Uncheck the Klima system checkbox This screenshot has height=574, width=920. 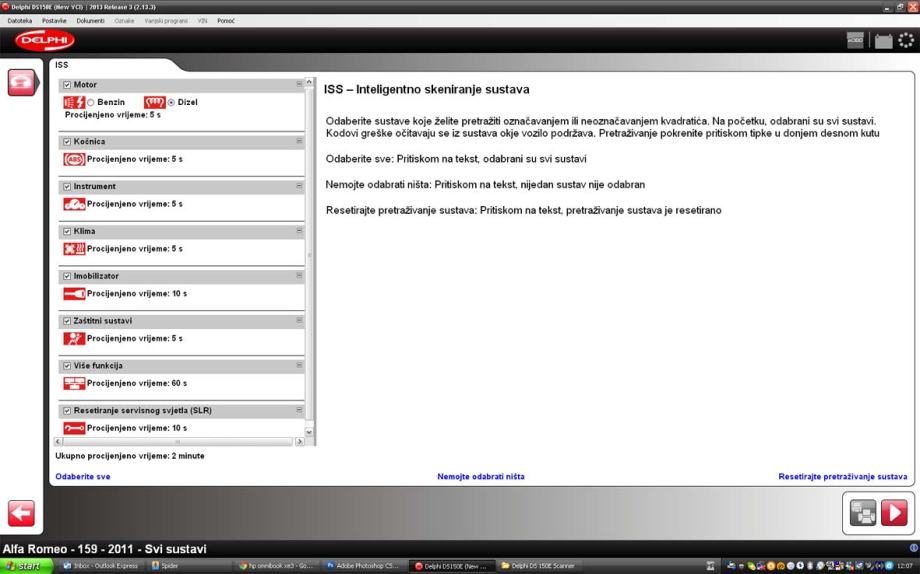67,231
